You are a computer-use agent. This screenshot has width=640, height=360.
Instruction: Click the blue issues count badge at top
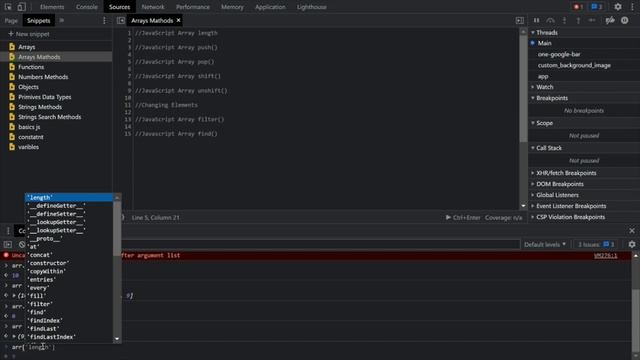(x=597, y=7)
